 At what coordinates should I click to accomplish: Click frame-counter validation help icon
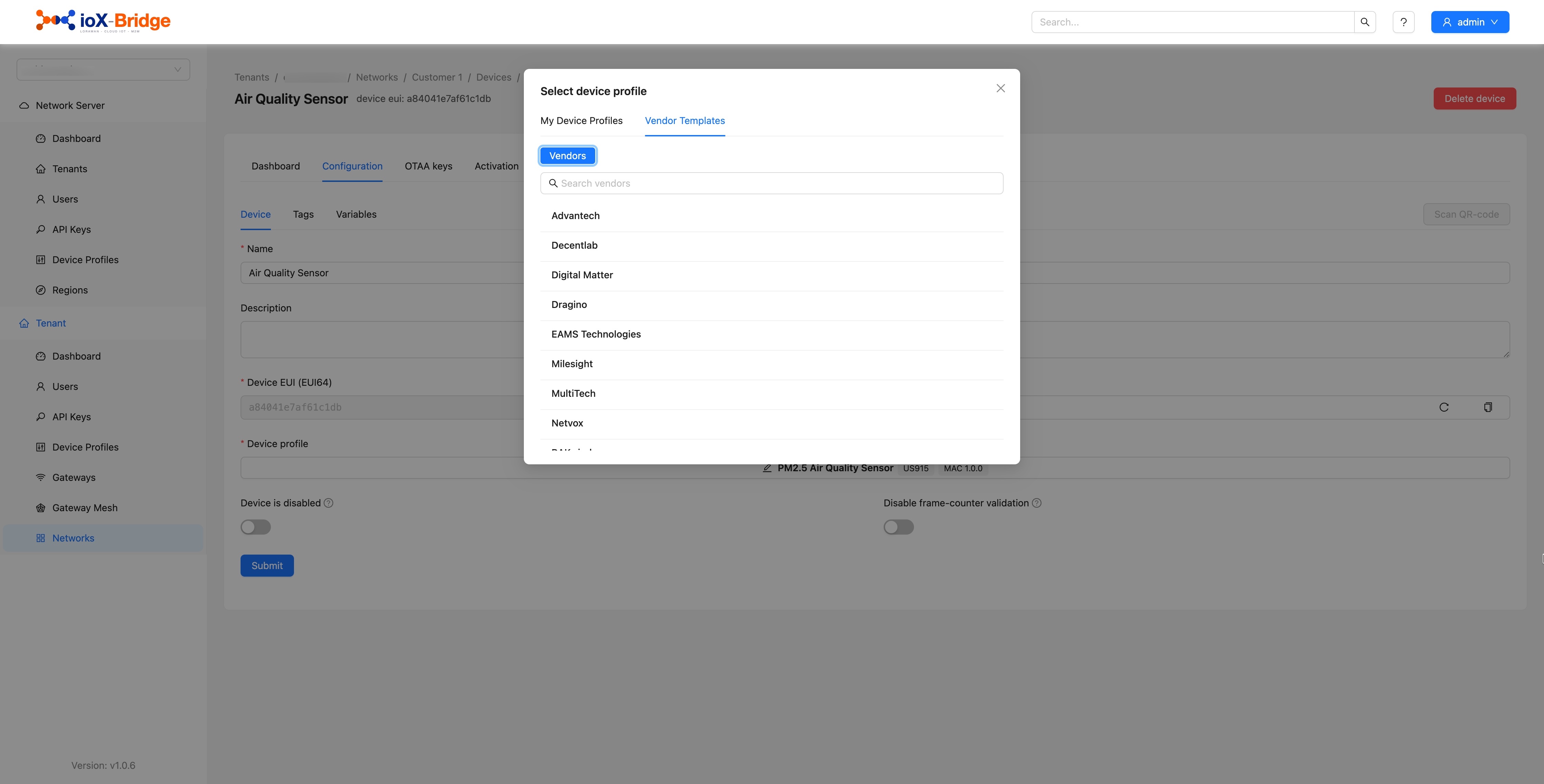point(1036,503)
